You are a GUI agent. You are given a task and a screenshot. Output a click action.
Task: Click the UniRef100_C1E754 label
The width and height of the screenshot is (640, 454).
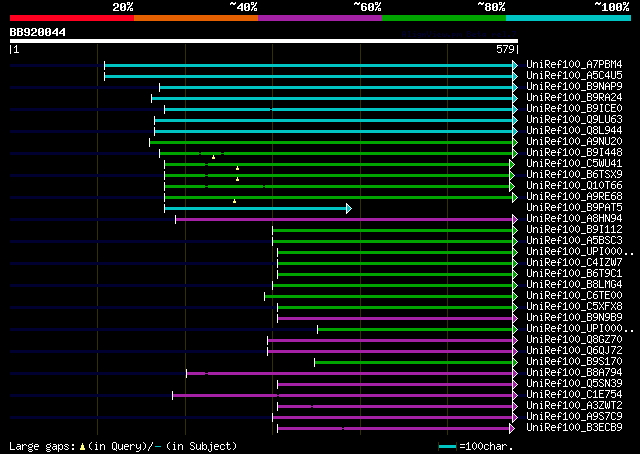574,395
